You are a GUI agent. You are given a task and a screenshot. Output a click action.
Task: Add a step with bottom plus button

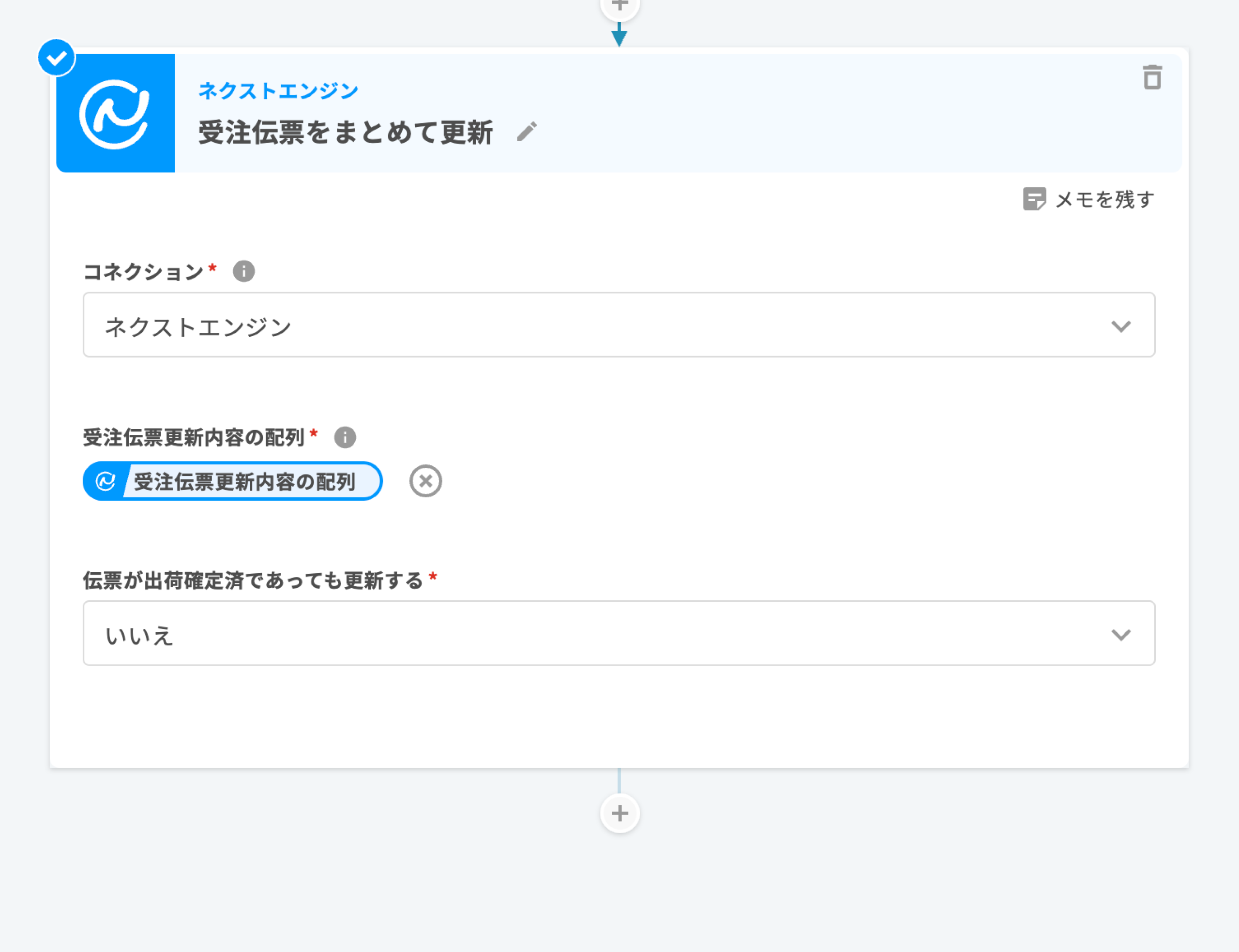pyautogui.click(x=619, y=813)
